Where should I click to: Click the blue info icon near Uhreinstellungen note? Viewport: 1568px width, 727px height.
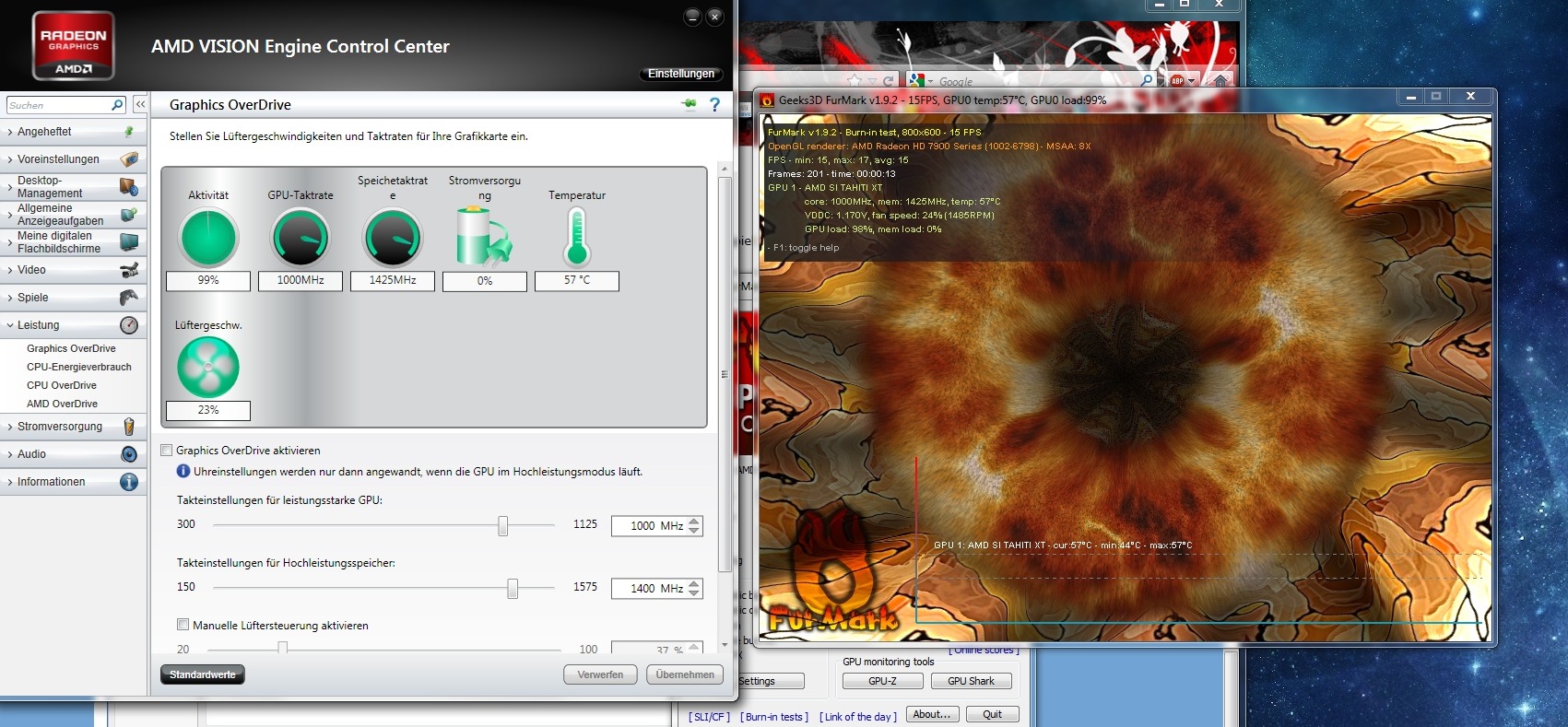tap(183, 471)
